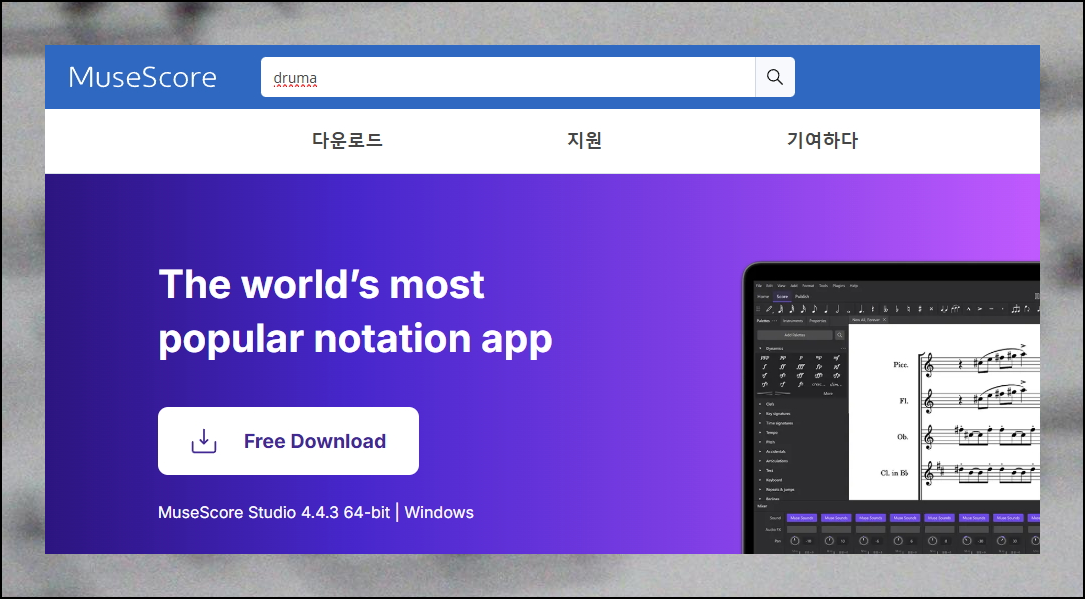Open the 지원 menu item
The height and width of the screenshot is (599, 1085).
pyautogui.click(x=585, y=140)
